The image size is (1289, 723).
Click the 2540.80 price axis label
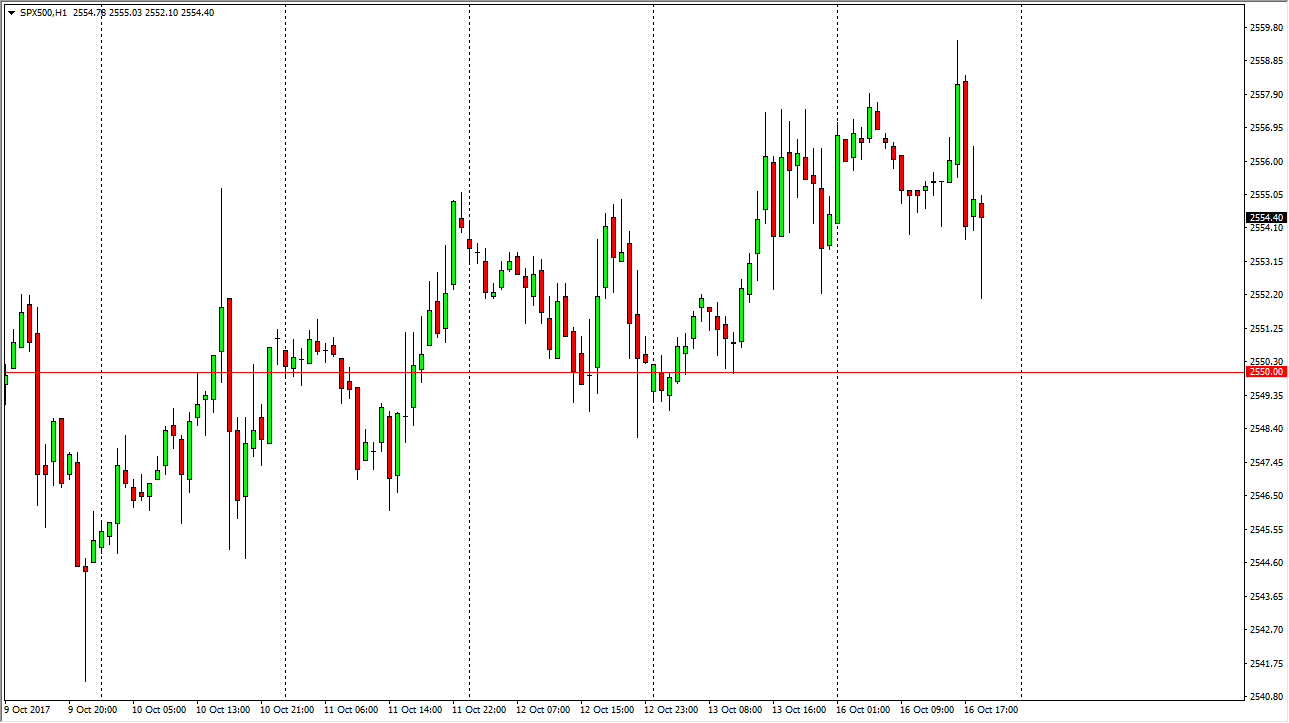coord(1264,696)
